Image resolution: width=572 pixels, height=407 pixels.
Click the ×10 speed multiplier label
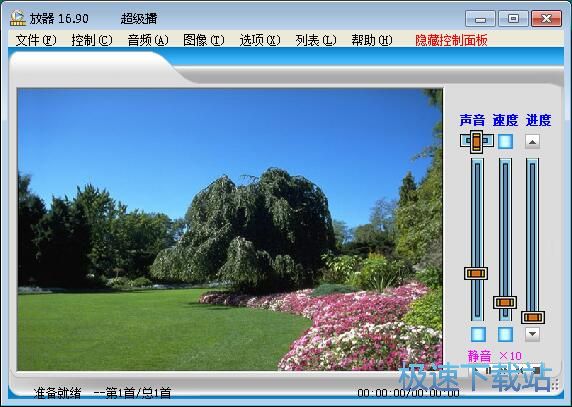click(x=510, y=356)
